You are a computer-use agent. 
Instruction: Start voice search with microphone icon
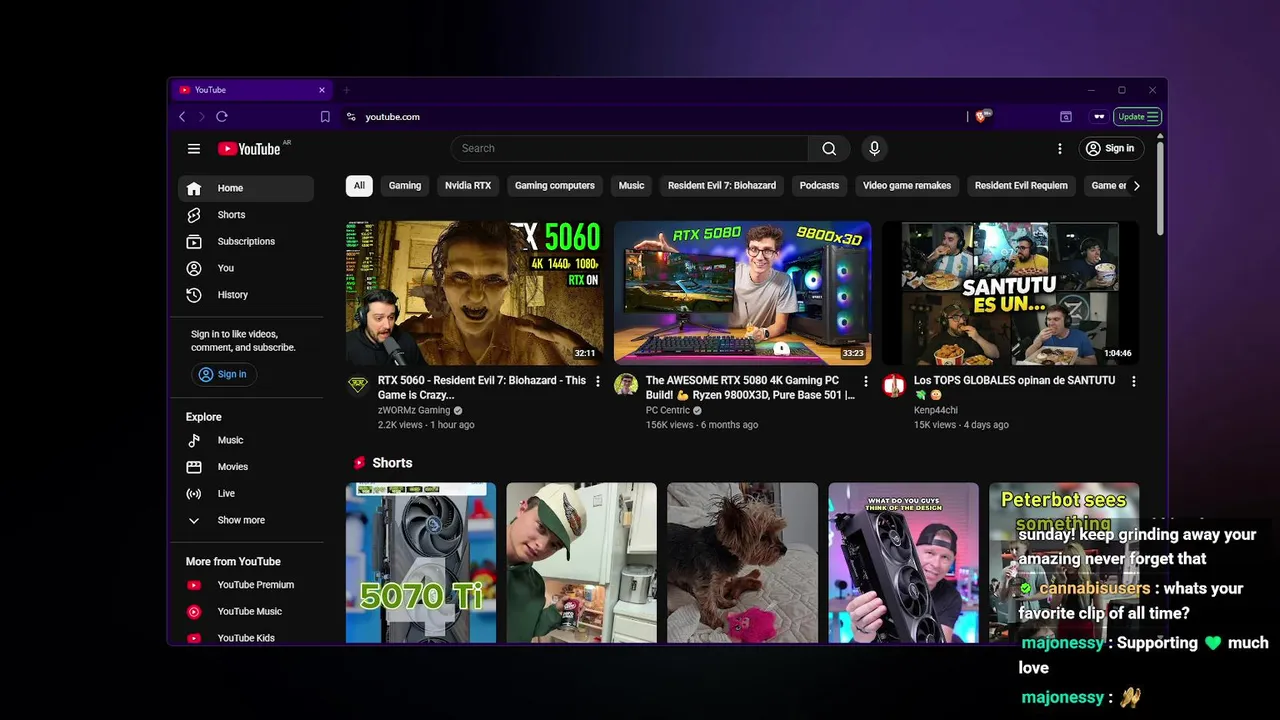[874, 148]
